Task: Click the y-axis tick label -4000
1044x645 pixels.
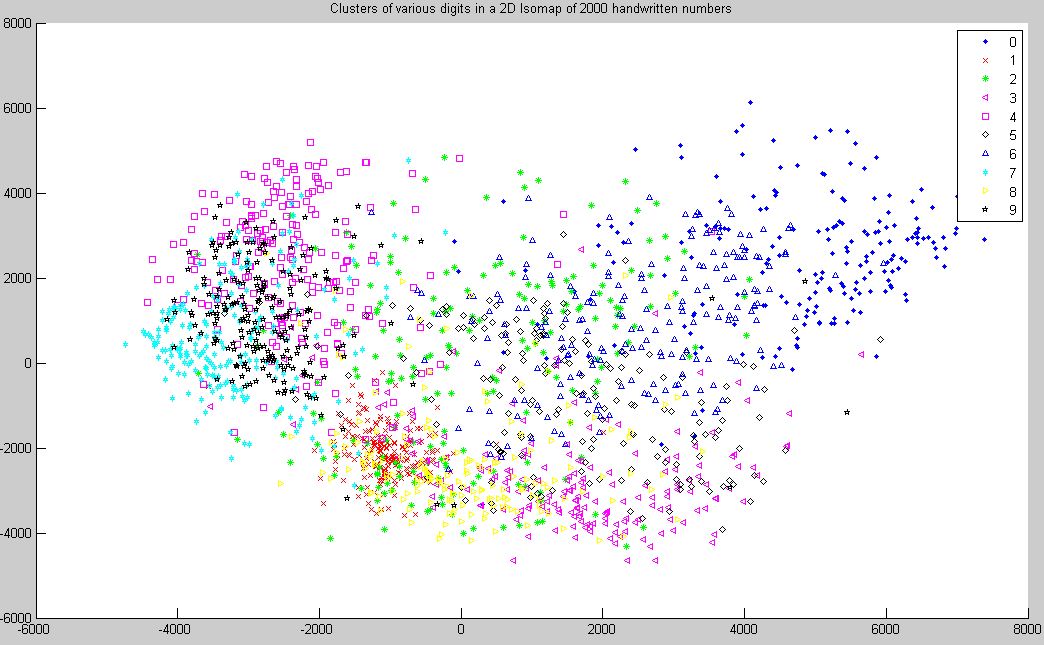Action: pos(16,534)
